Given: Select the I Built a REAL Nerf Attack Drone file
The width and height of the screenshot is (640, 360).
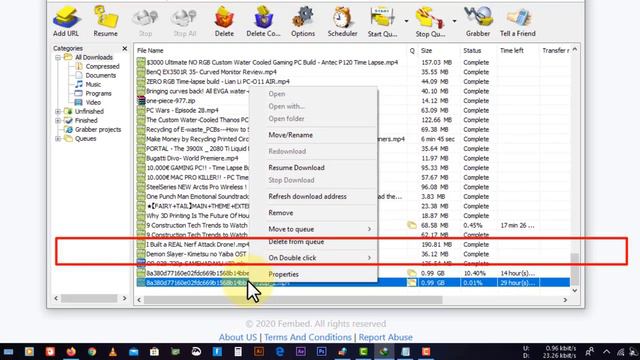Looking at the screenshot, I should point(198,244).
